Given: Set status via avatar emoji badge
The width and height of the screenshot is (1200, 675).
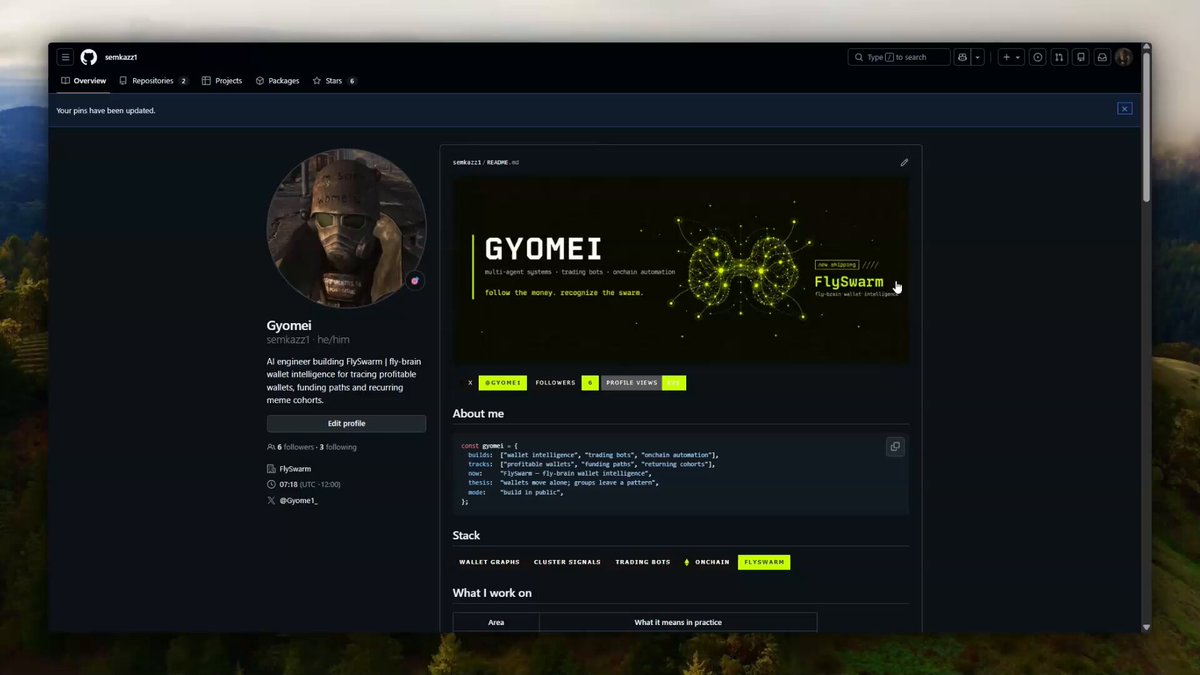Looking at the screenshot, I should point(415,281).
